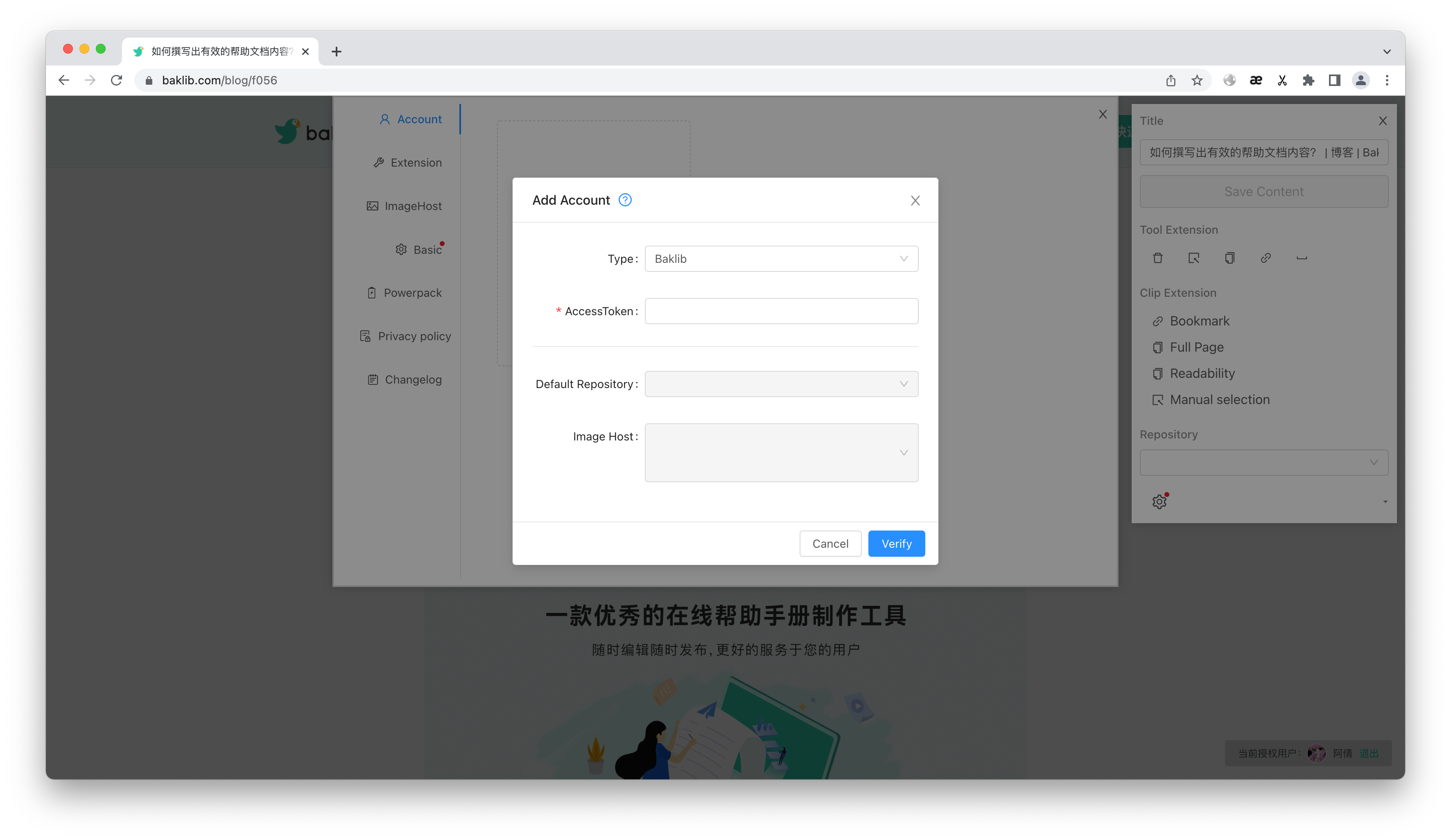This screenshot has height=840, width=1451.
Task: Click the Cancel button
Action: point(830,544)
